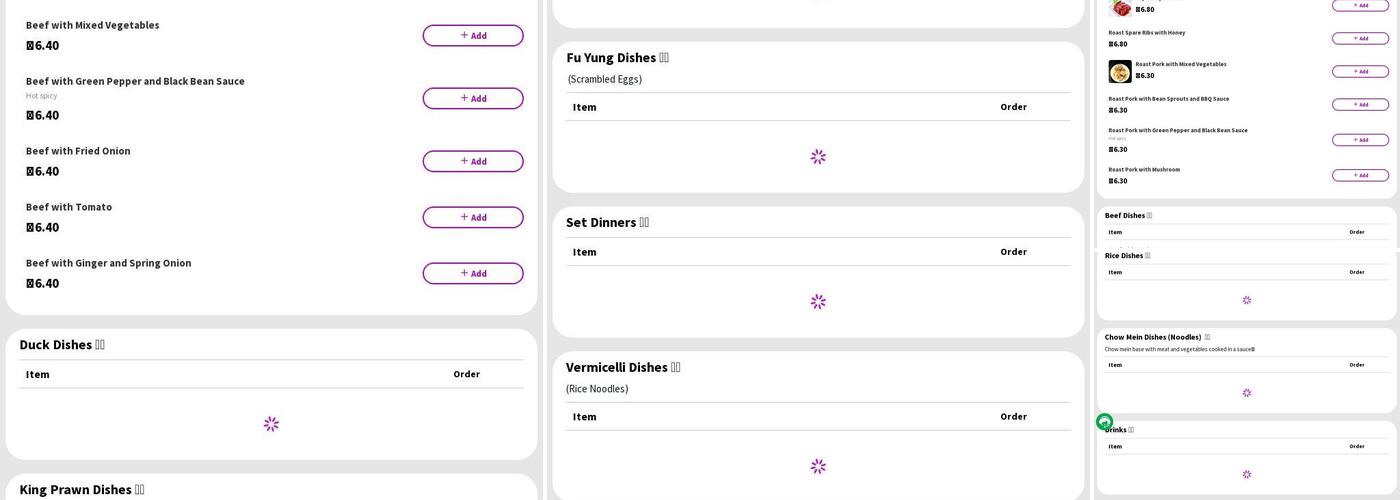
Task: Add Roast Pork with Mushroom to order
Action: coord(1360,175)
